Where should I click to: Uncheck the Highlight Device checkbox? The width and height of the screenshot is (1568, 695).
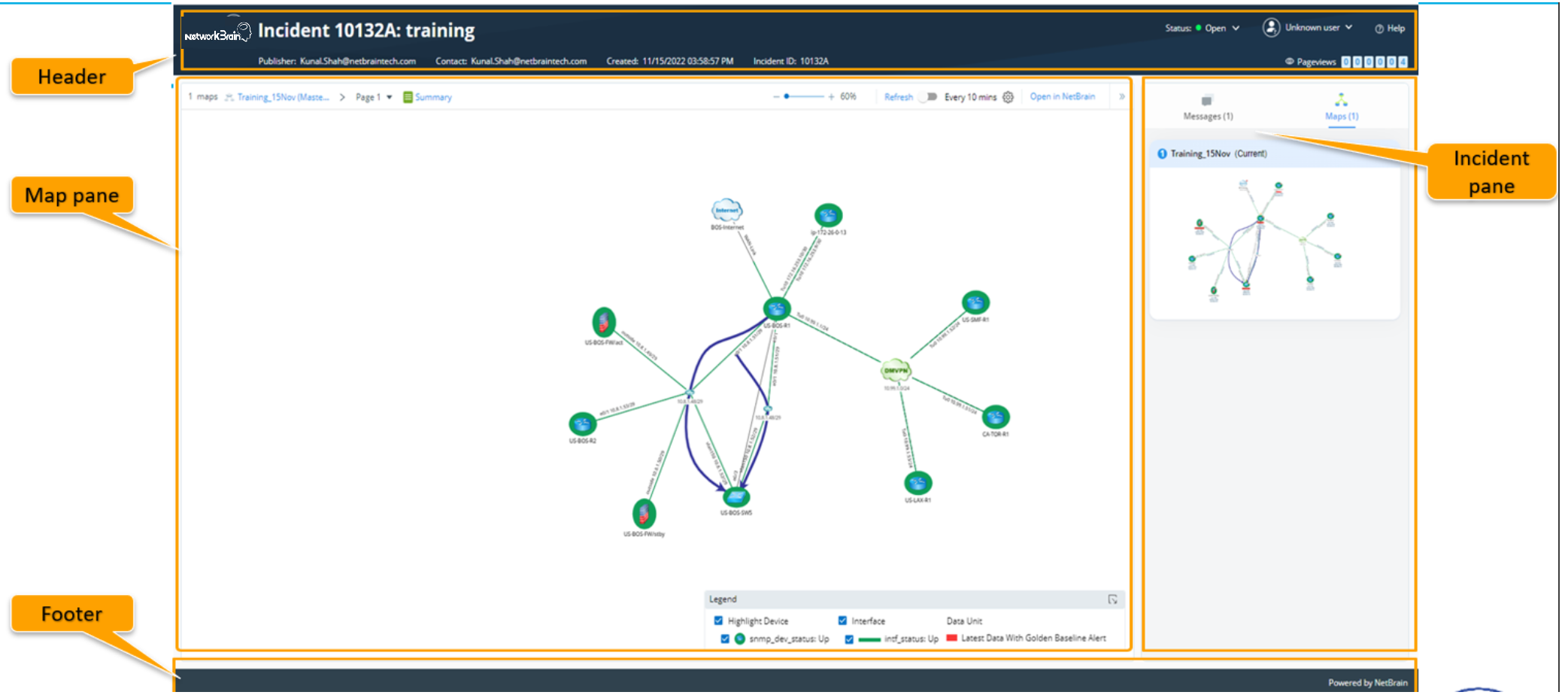(x=718, y=621)
